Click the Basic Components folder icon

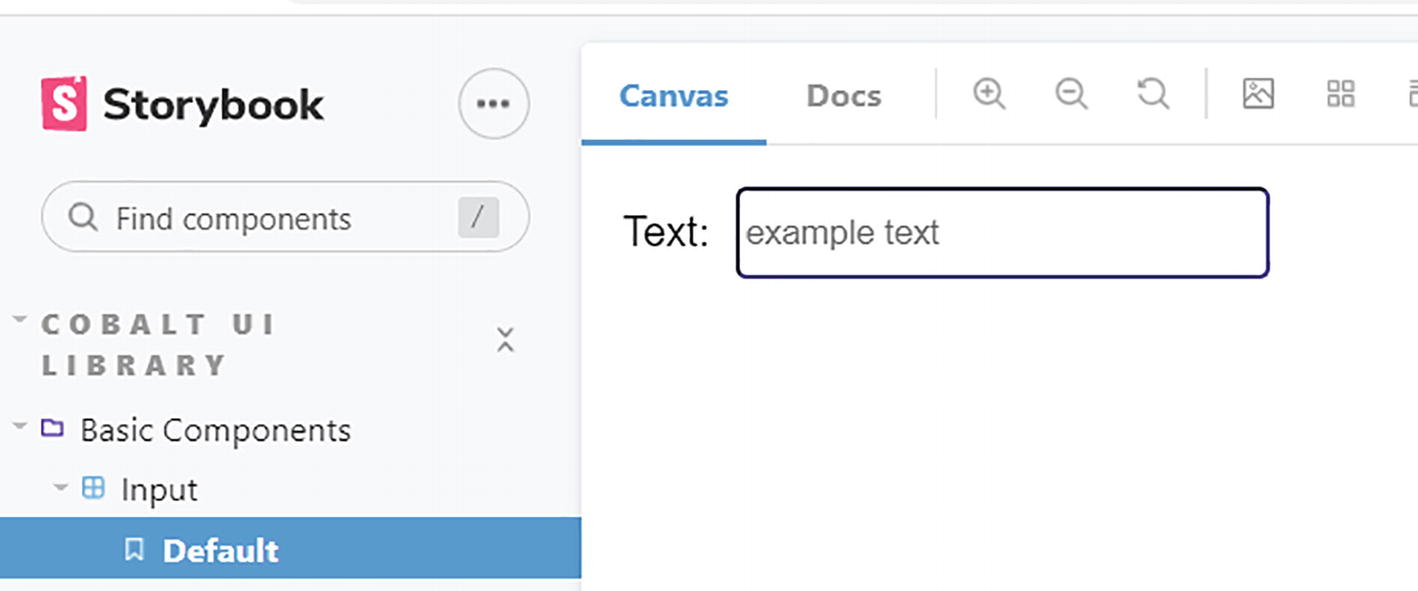point(52,428)
